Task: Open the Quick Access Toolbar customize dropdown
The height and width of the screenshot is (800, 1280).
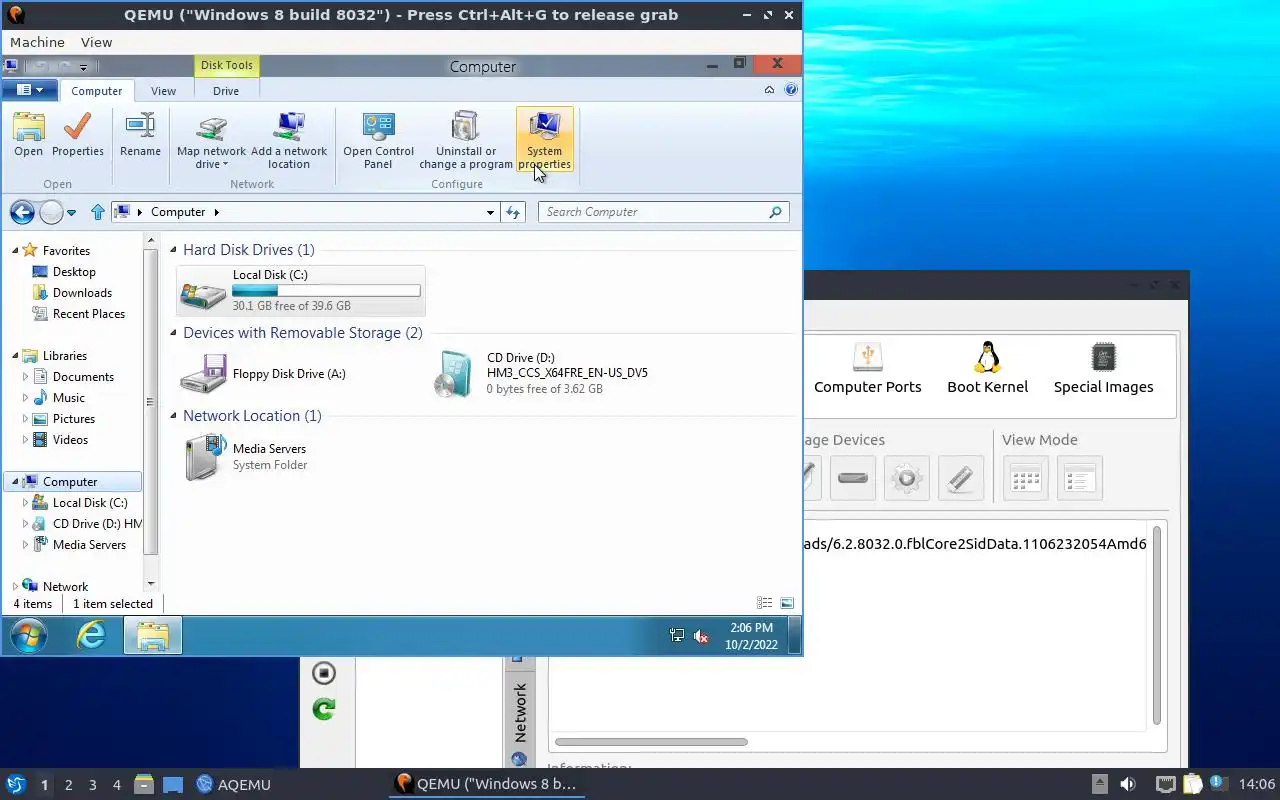Action: point(84,67)
